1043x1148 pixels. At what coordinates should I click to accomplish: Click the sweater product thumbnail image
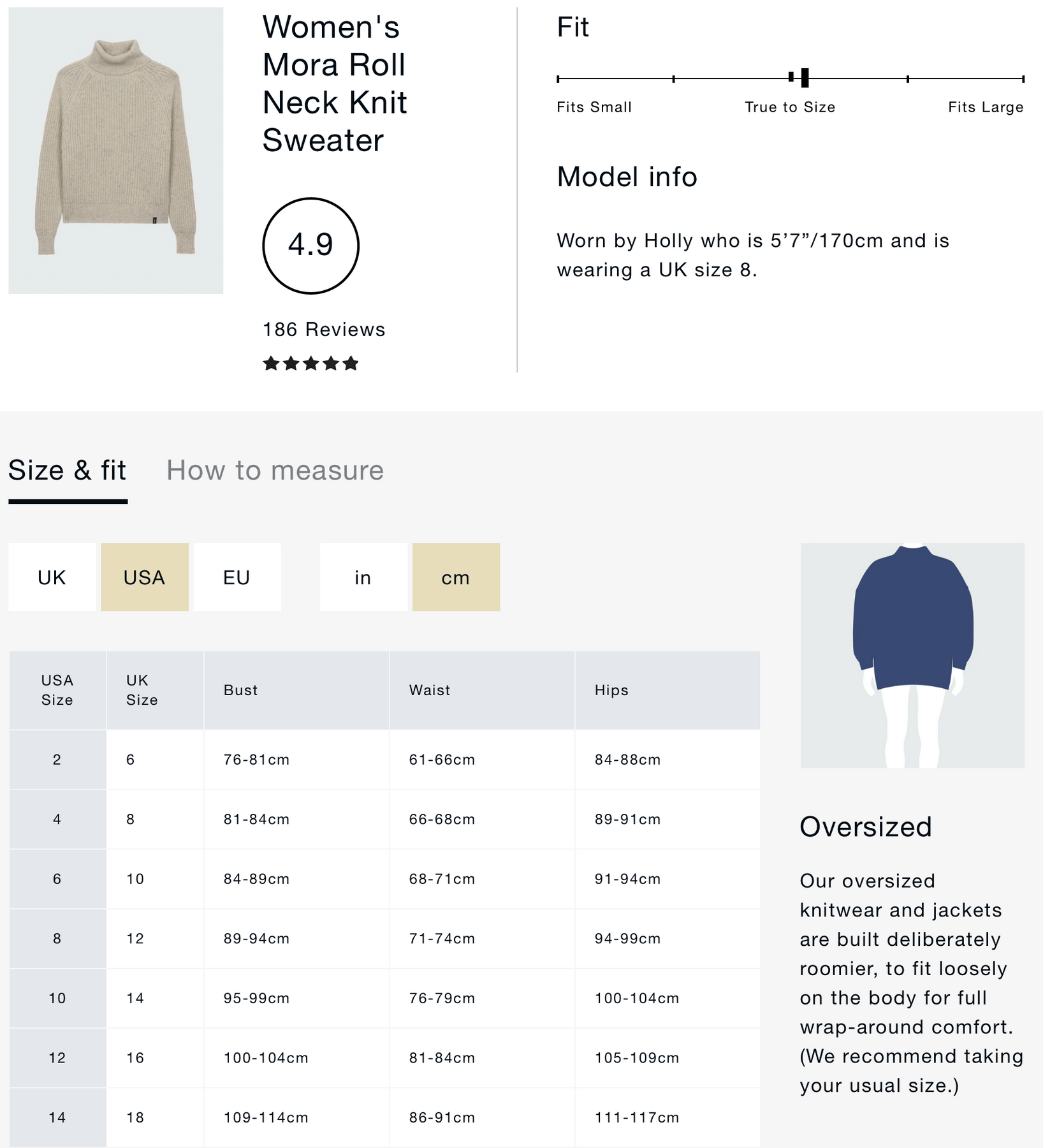[116, 151]
